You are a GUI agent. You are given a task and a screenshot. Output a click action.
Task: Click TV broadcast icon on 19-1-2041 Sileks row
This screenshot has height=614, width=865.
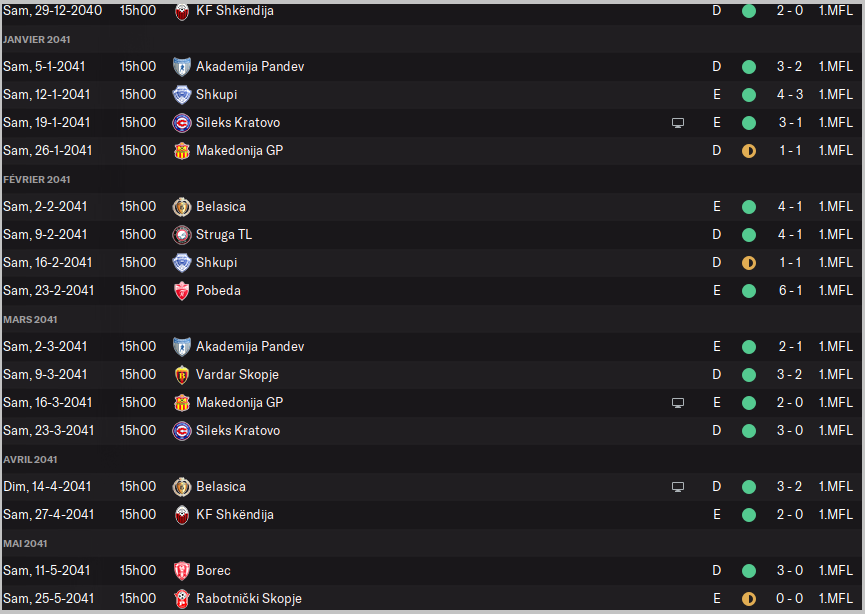coord(678,123)
